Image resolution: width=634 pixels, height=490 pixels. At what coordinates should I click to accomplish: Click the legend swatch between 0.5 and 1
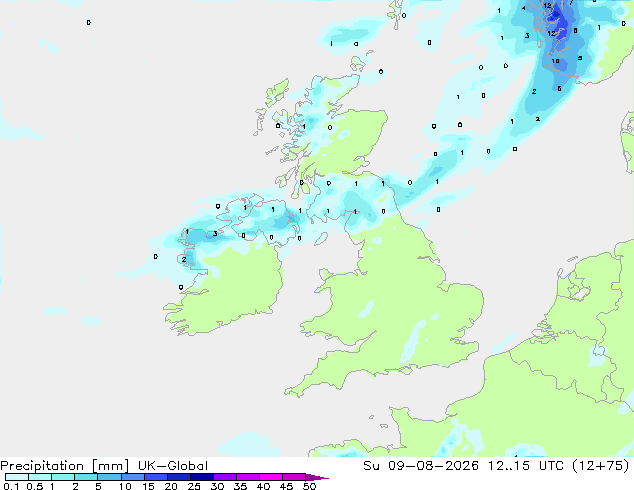pyautogui.click(x=40, y=477)
